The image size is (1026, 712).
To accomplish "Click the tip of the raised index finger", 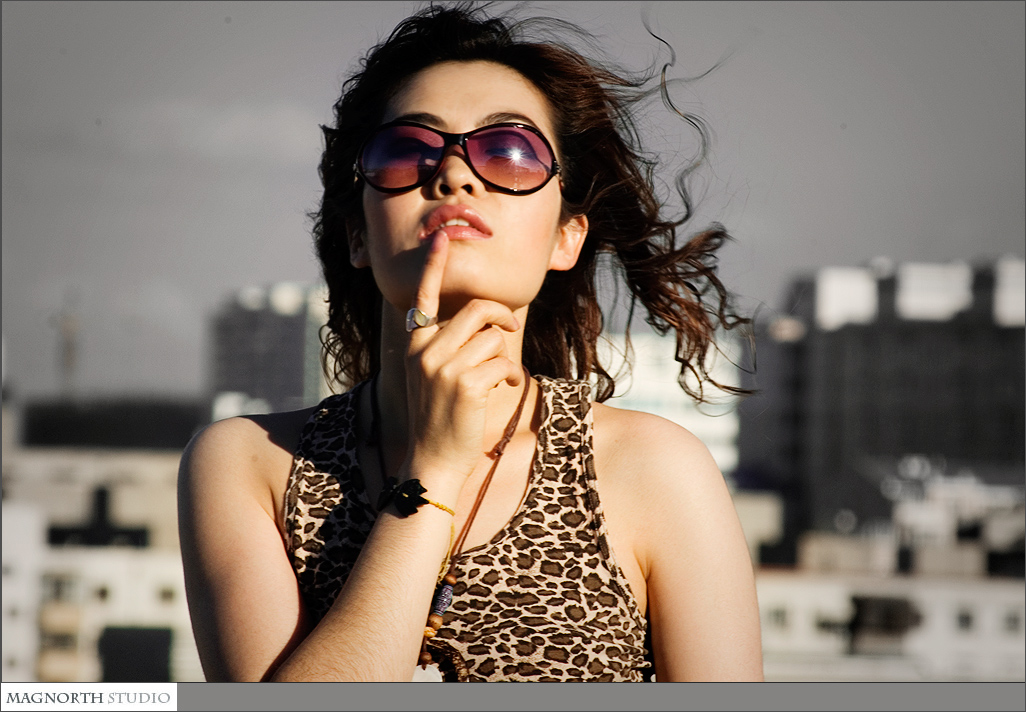I will pyautogui.click(x=438, y=241).
